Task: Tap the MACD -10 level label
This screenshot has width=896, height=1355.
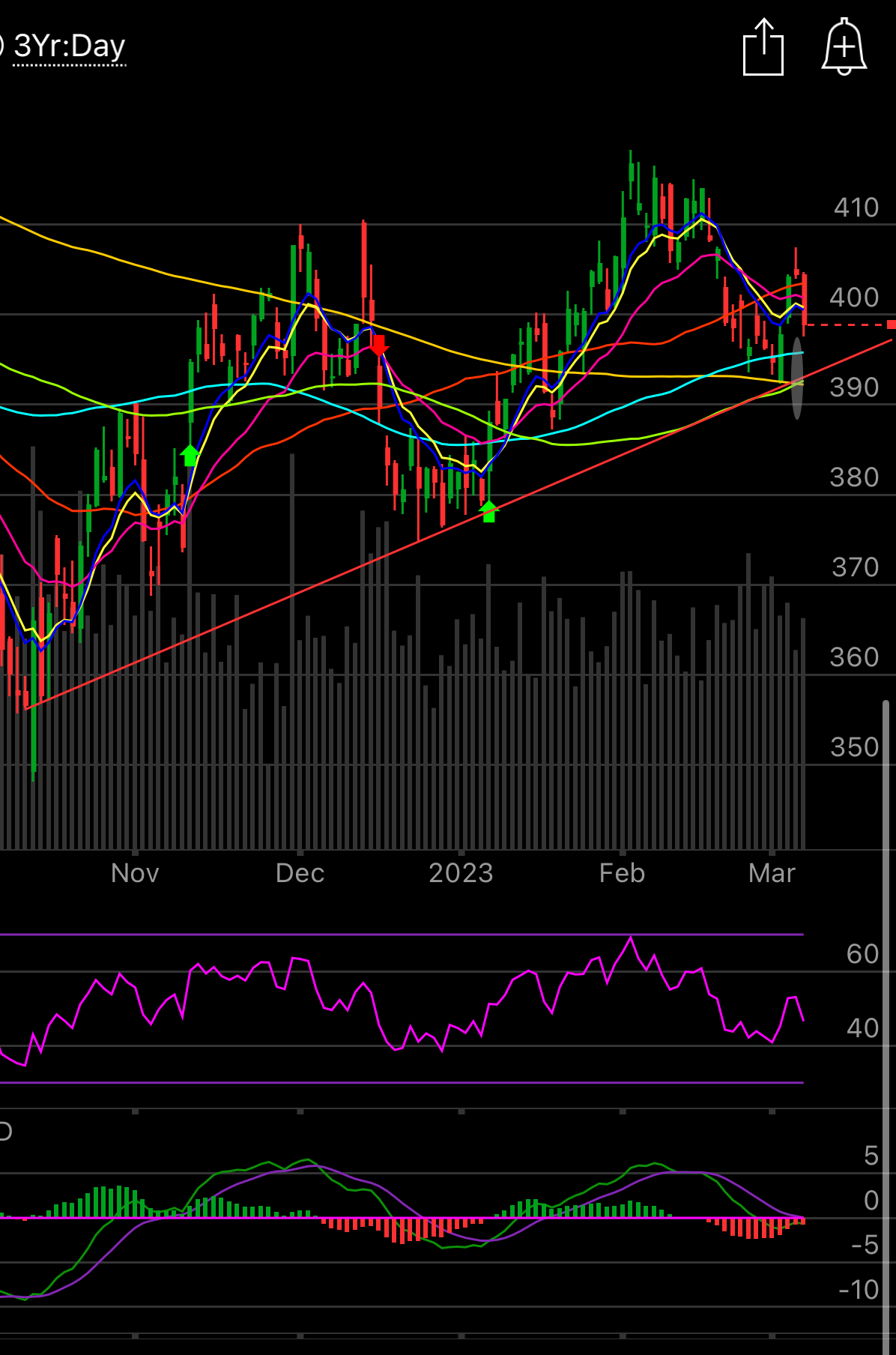Action: point(859,1290)
